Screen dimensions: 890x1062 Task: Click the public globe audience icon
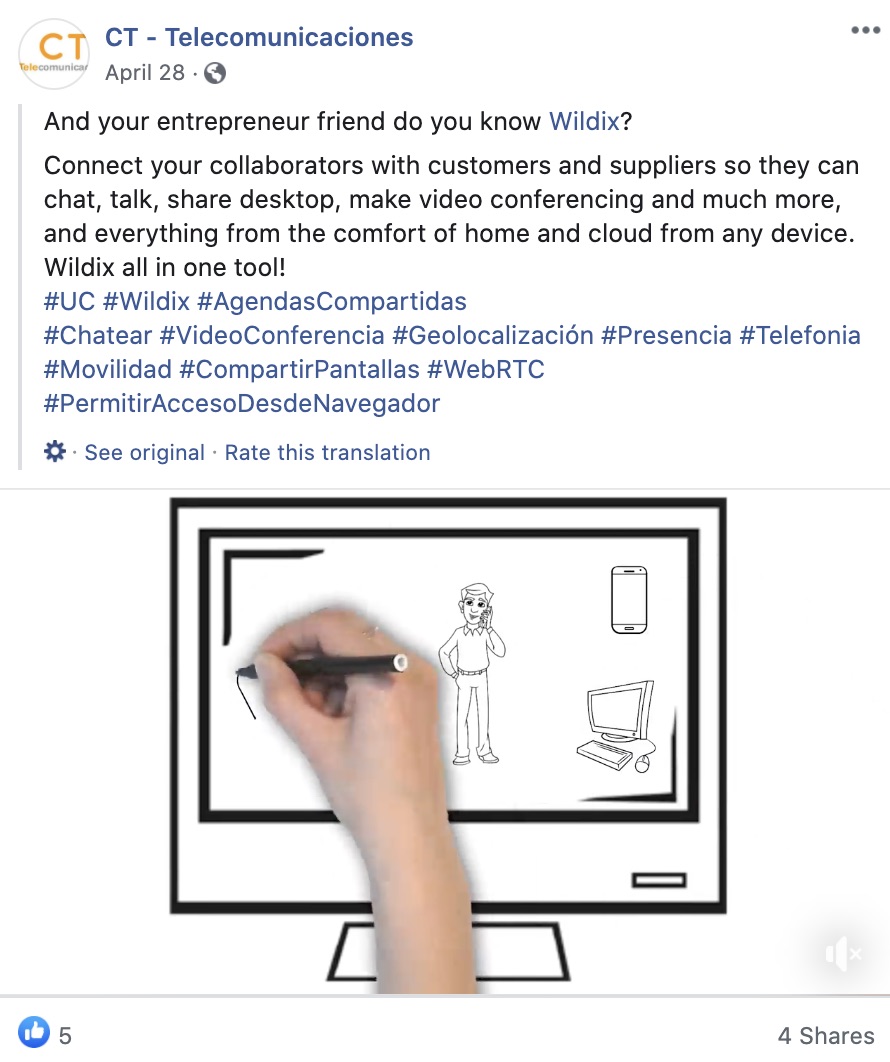pyautogui.click(x=215, y=72)
